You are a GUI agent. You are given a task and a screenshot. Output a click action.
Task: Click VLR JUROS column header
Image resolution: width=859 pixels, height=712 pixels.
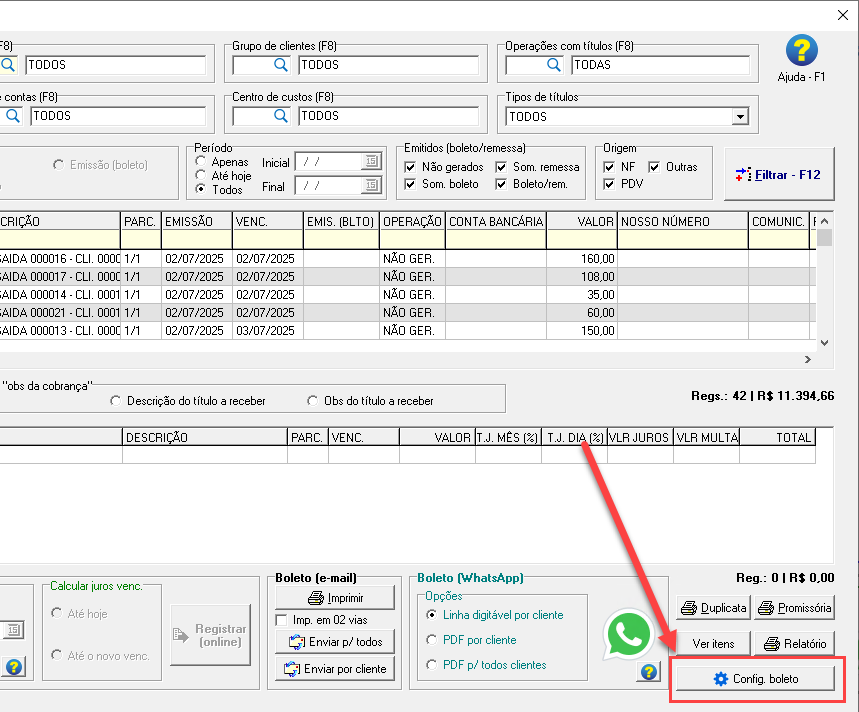[x=640, y=438]
